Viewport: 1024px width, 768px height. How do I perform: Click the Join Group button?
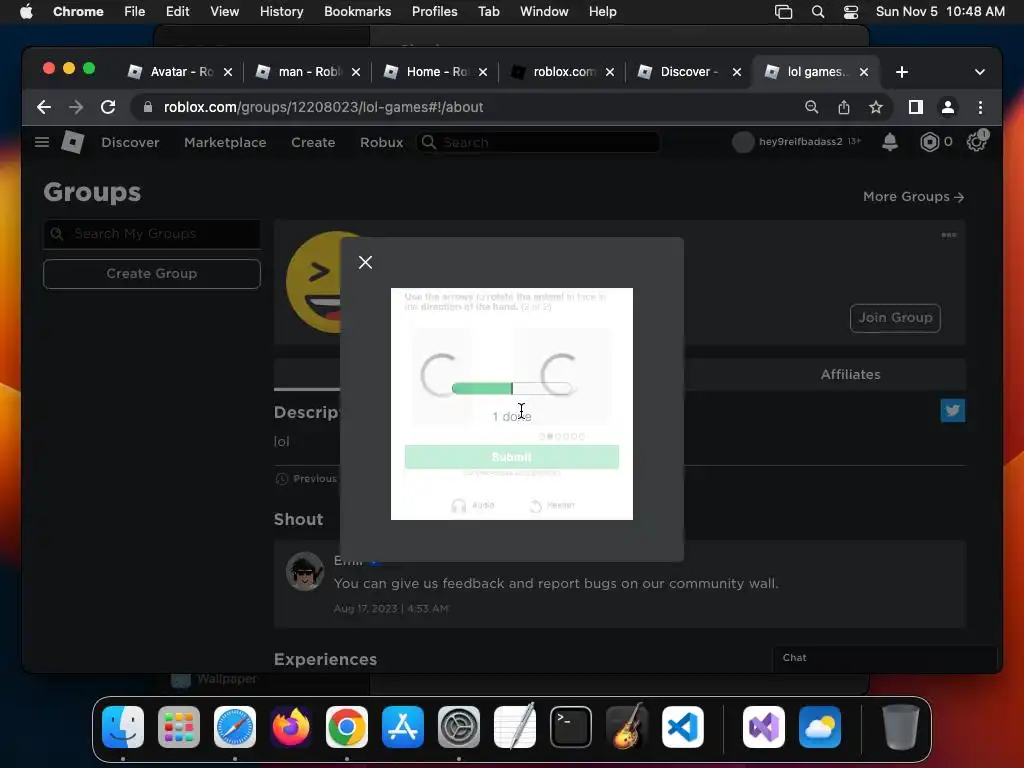point(895,318)
